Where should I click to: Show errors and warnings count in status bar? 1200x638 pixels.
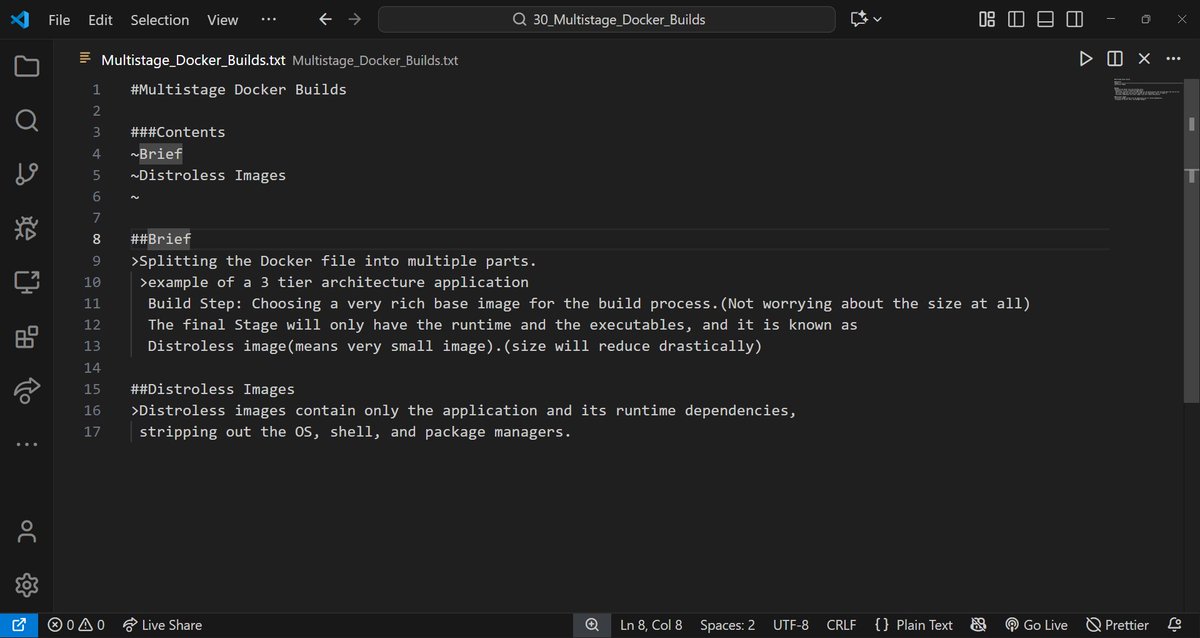click(76, 625)
